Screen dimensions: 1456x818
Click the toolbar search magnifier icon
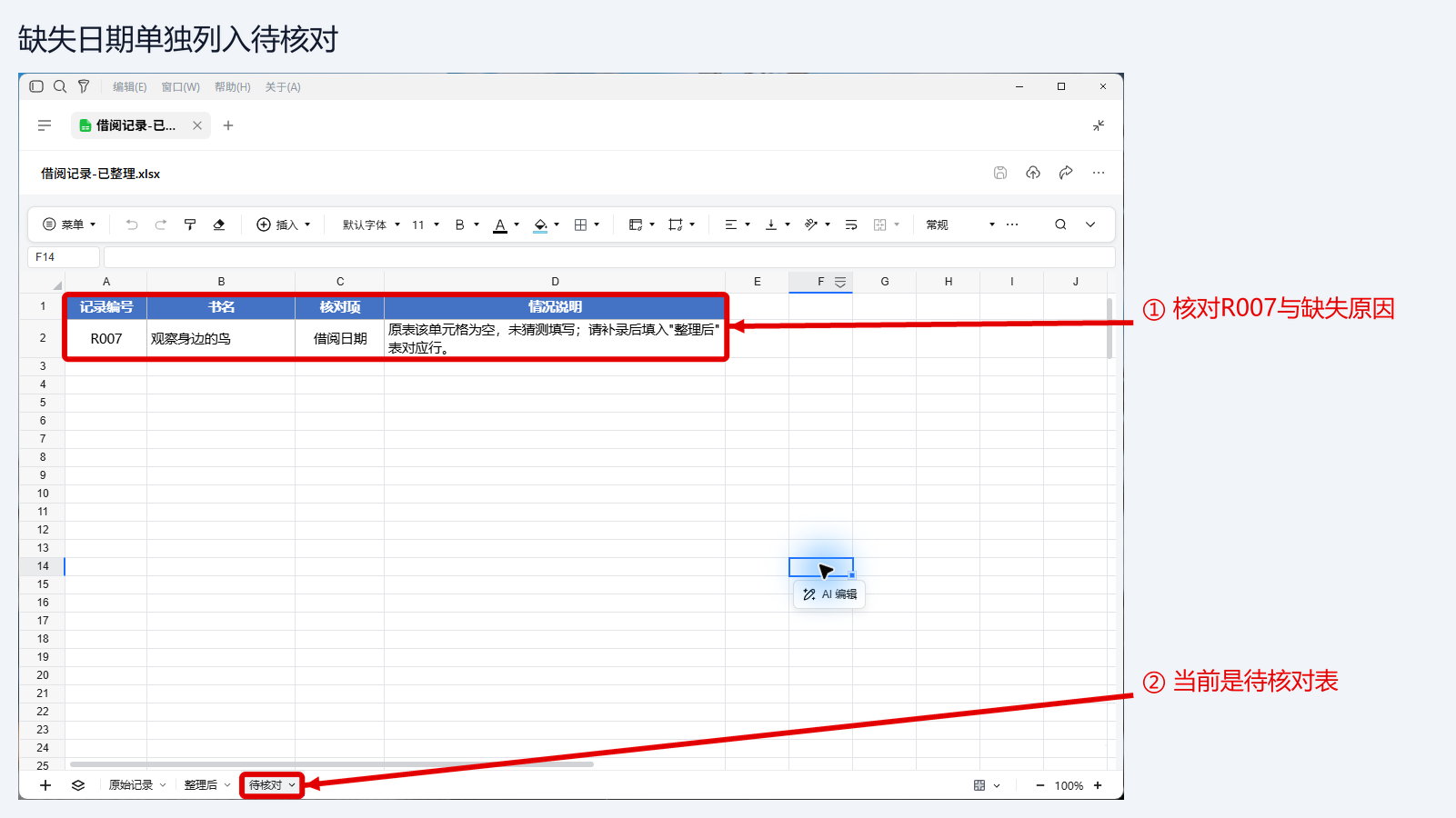1060,224
